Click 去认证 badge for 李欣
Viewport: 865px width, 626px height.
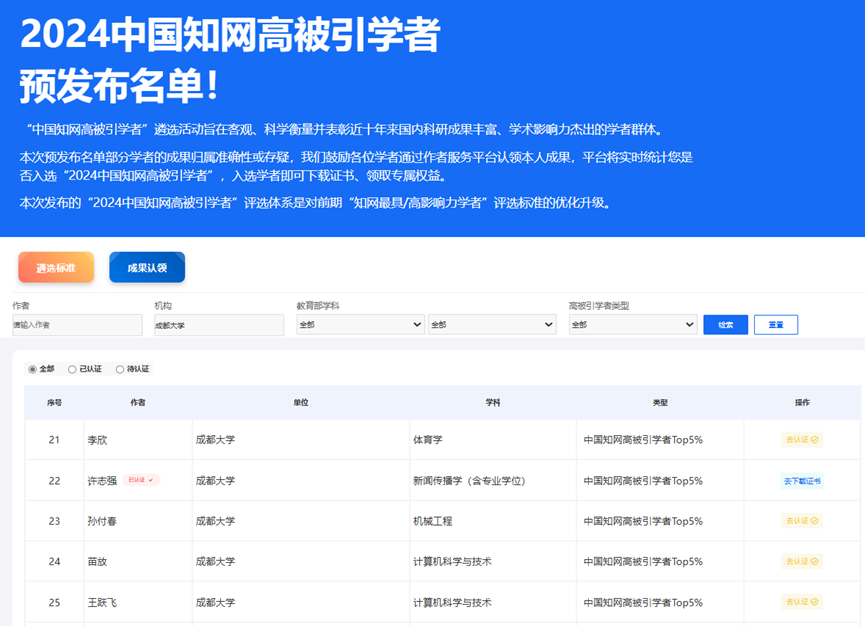coord(801,439)
